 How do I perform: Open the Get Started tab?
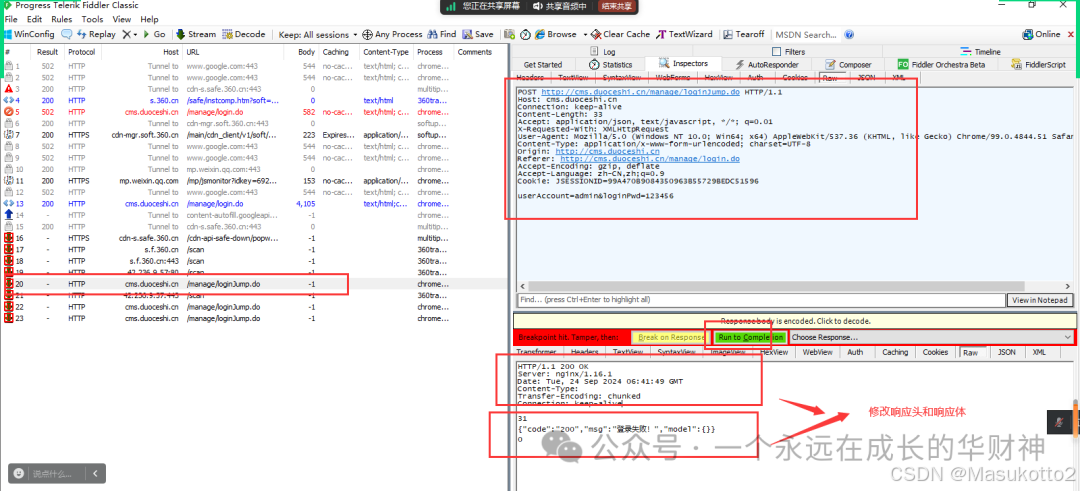[543, 64]
